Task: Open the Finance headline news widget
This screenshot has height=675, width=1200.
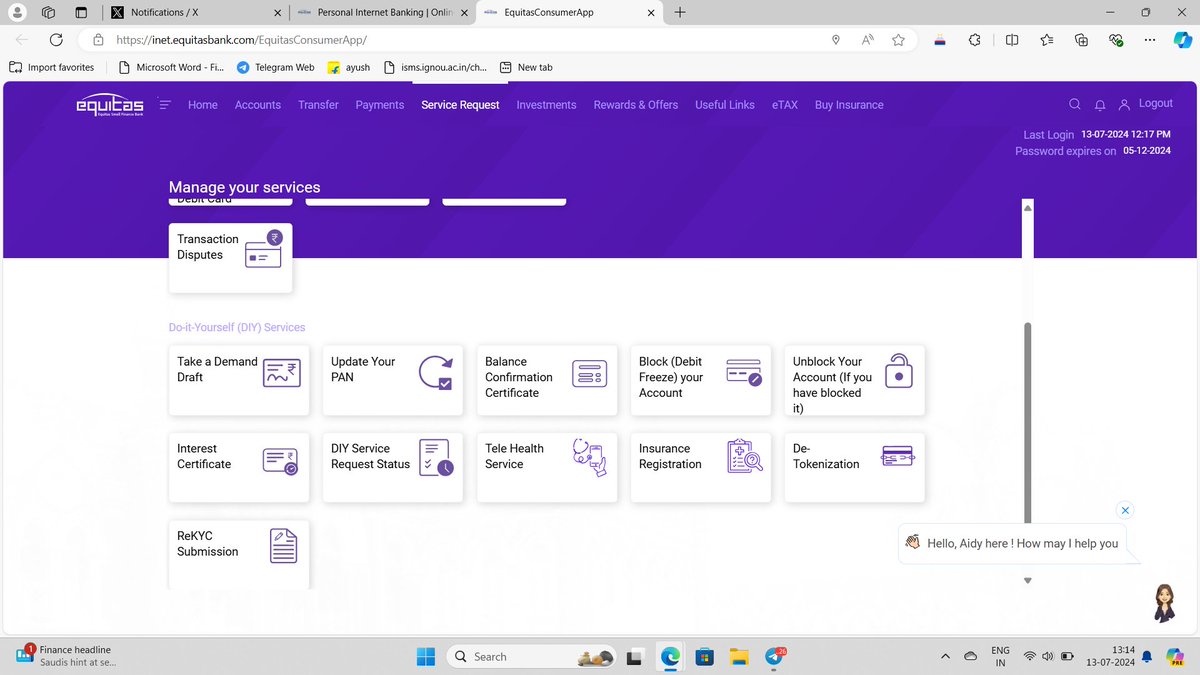Action: click(x=66, y=656)
